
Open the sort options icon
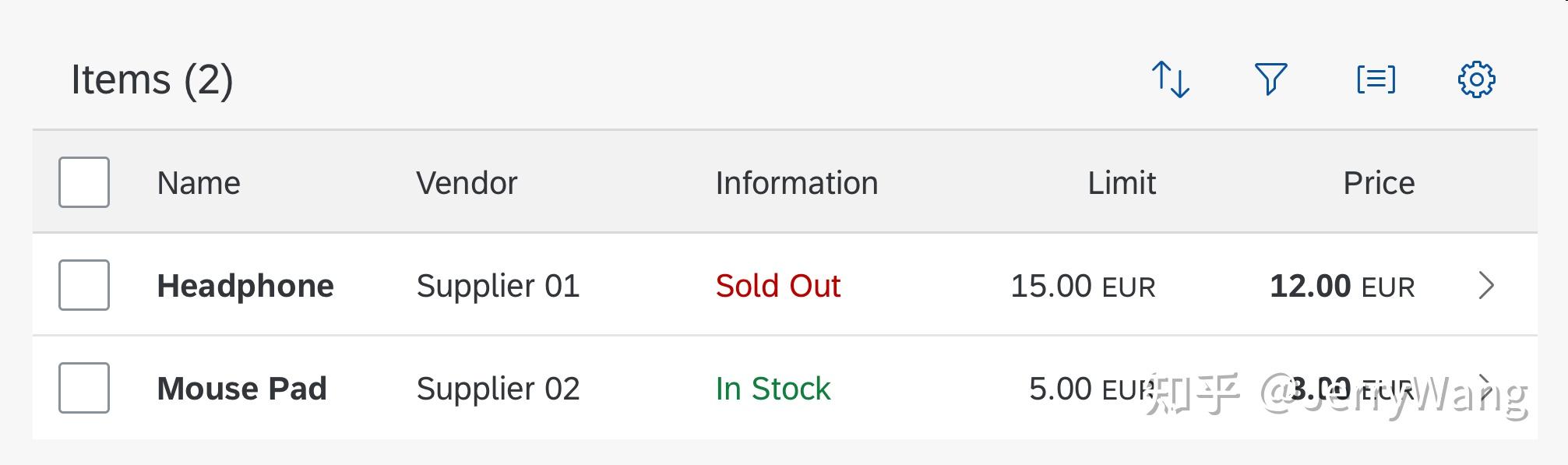(1171, 79)
